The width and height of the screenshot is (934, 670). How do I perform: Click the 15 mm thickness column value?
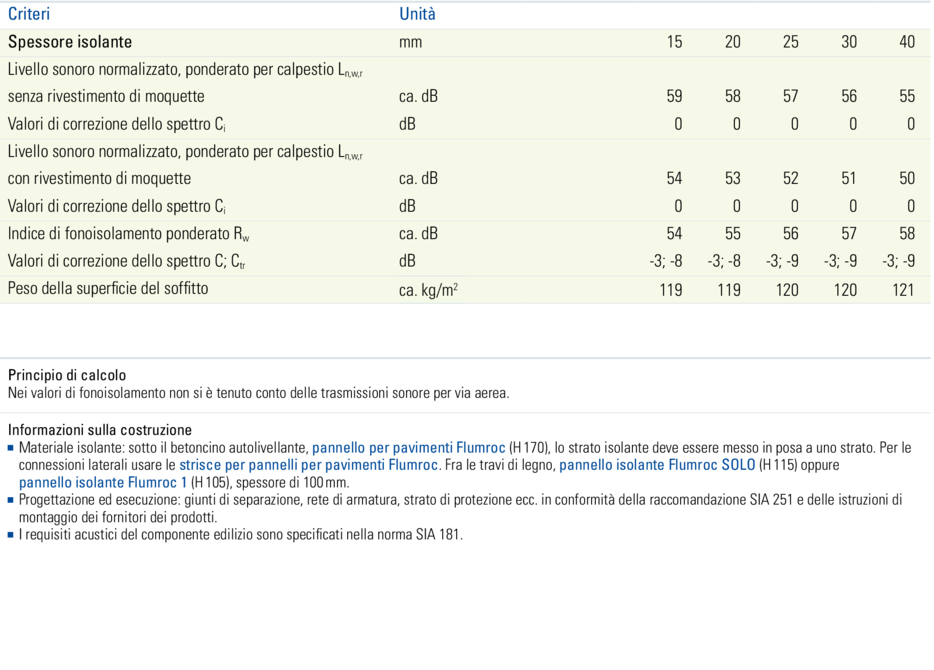674,42
